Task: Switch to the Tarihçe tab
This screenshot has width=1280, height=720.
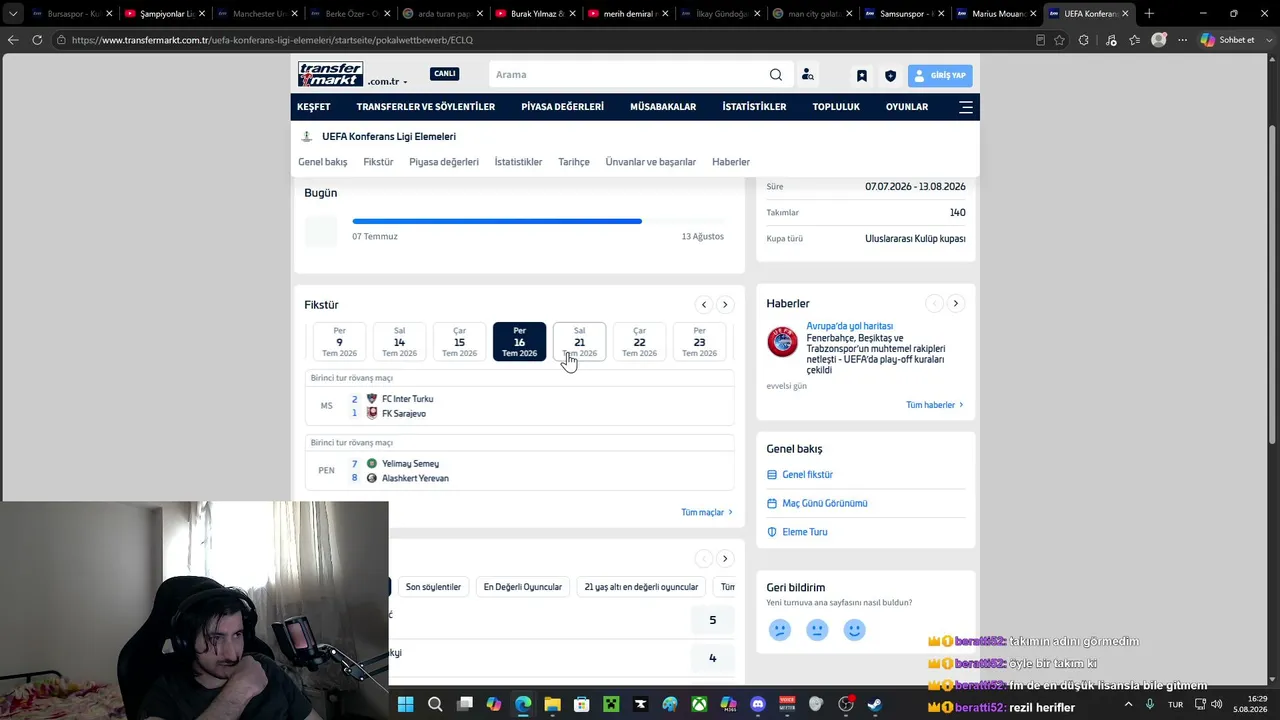Action: pyautogui.click(x=574, y=162)
